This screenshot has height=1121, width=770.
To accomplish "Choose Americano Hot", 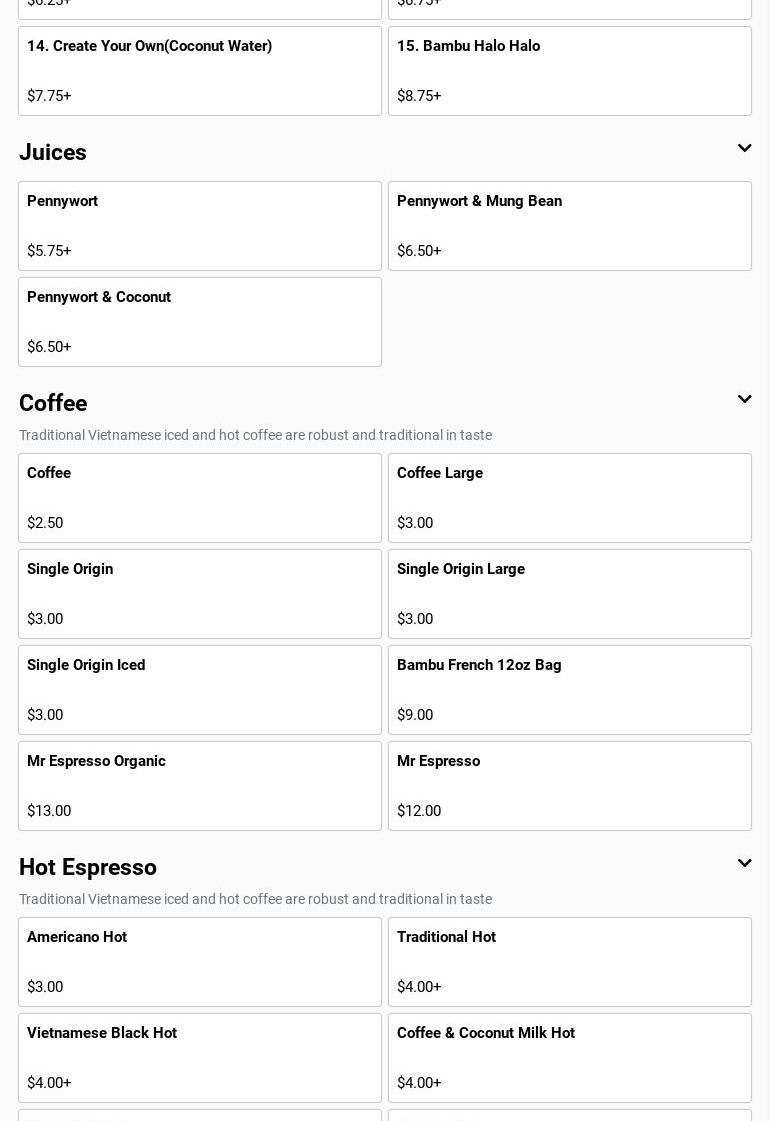I will pos(200,962).
